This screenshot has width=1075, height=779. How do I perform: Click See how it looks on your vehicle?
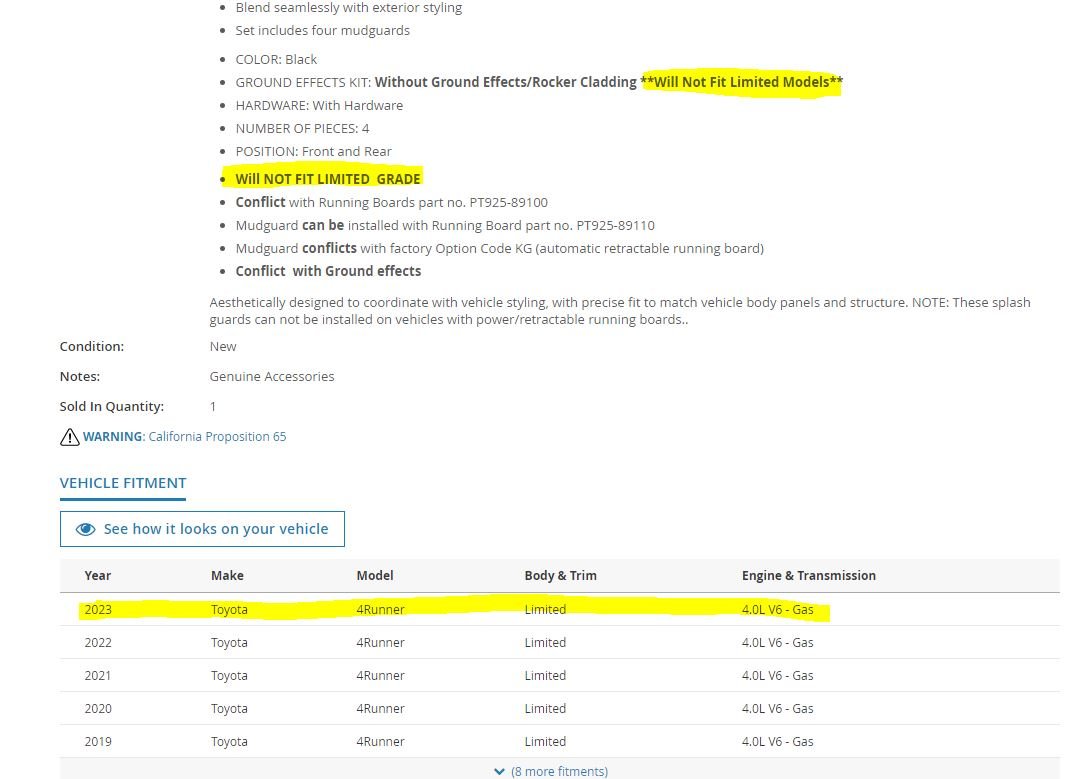click(202, 529)
